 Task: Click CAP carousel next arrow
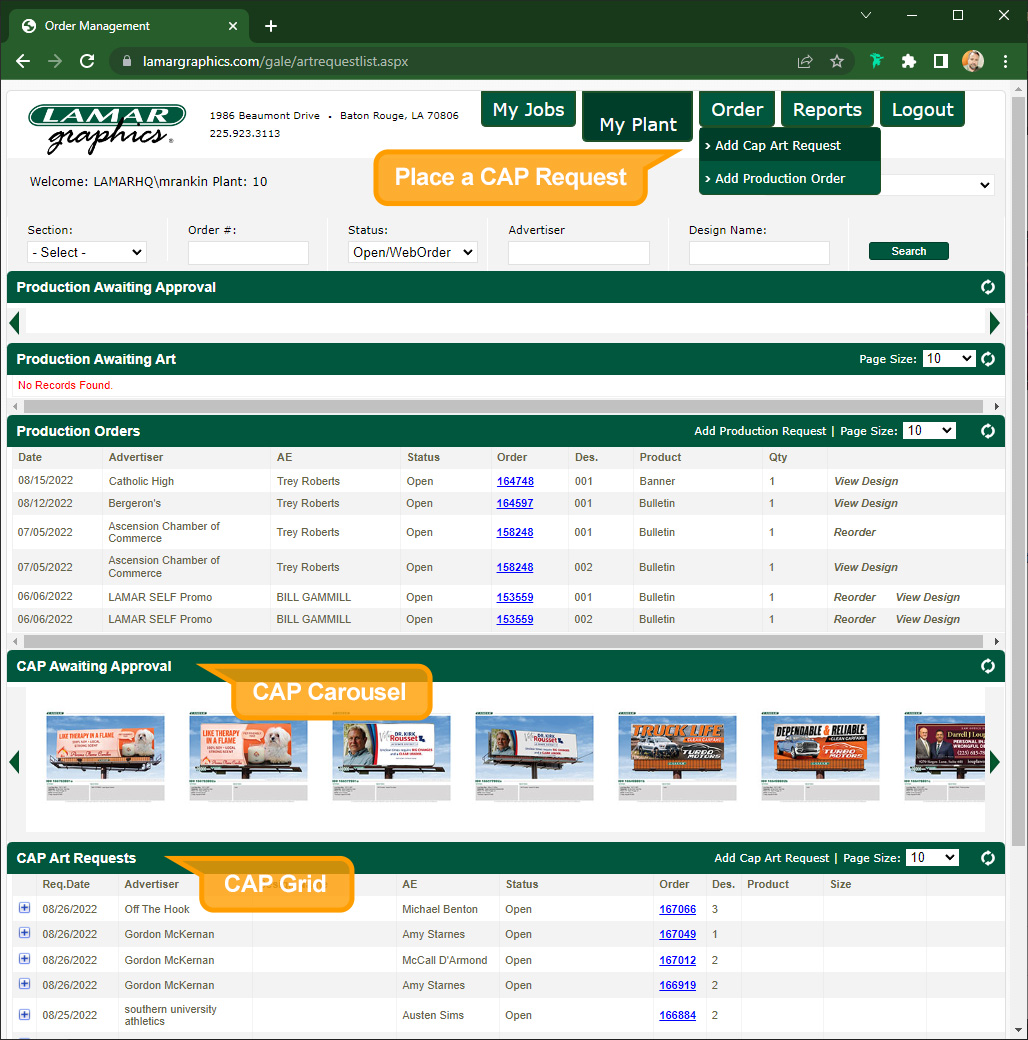[x=994, y=762]
